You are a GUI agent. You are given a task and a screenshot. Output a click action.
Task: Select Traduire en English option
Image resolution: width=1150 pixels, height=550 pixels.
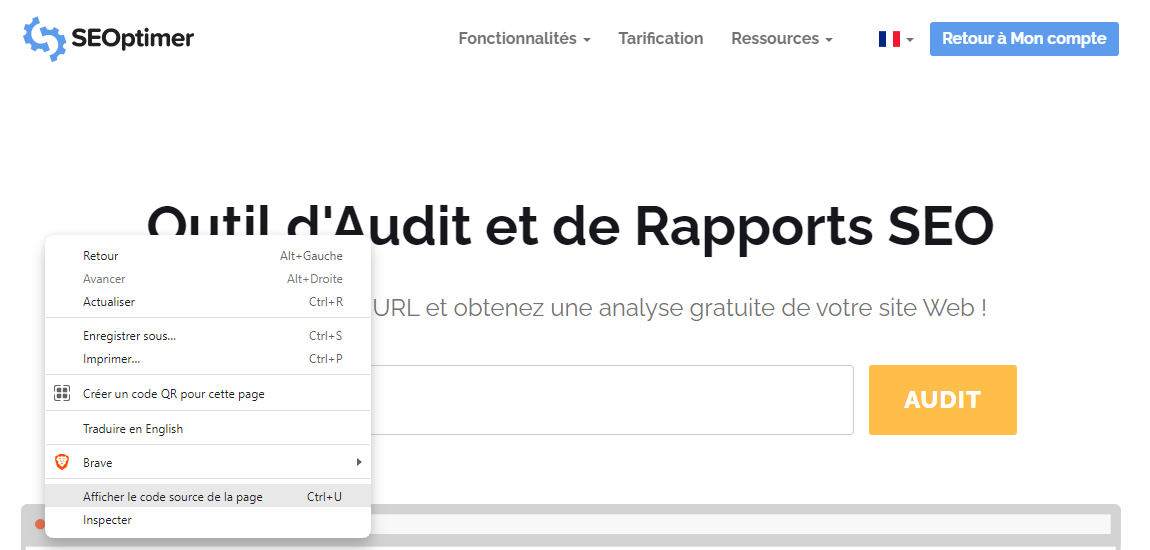coord(133,429)
